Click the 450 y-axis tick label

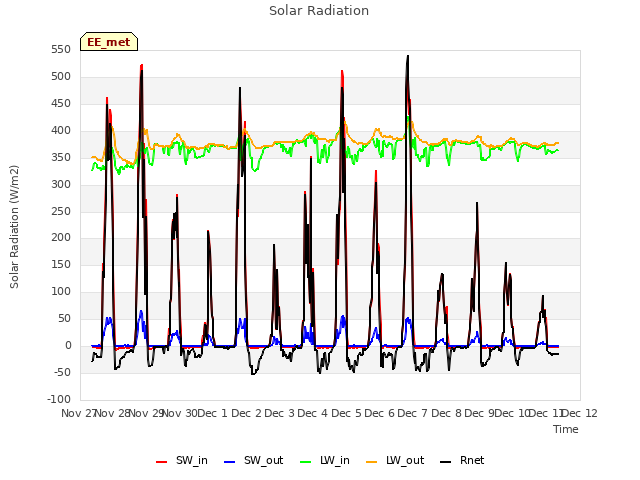click(x=61, y=104)
